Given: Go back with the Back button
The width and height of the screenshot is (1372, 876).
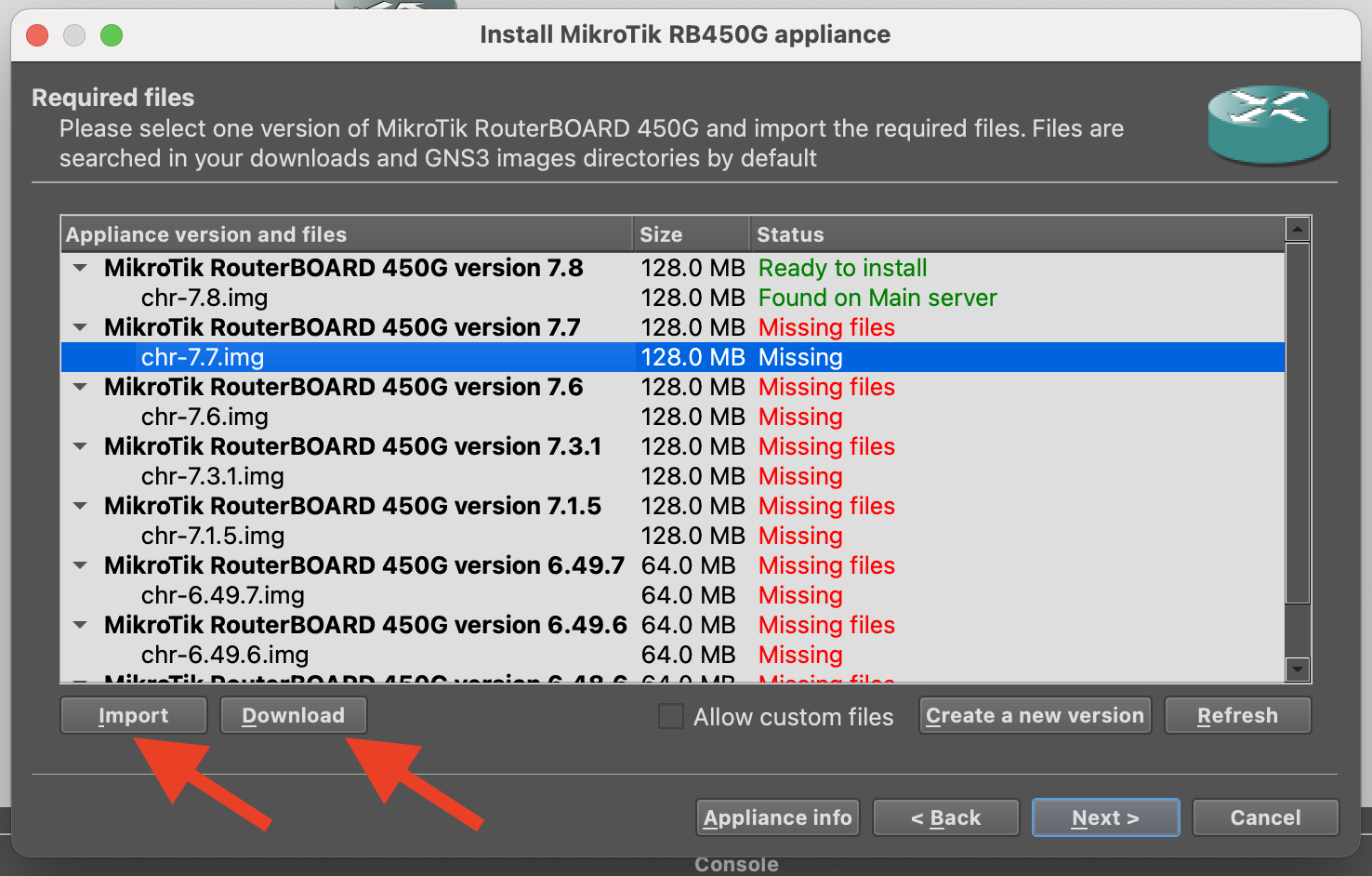Looking at the screenshot, I should click(945, 817).
